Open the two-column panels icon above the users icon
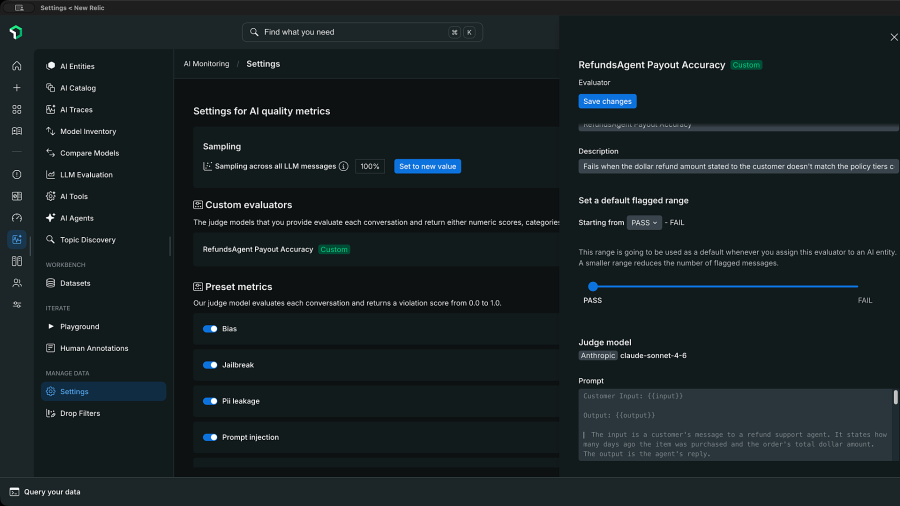This screenshot has height=506, width=900. pyautogui.click(x=17, y=261)
